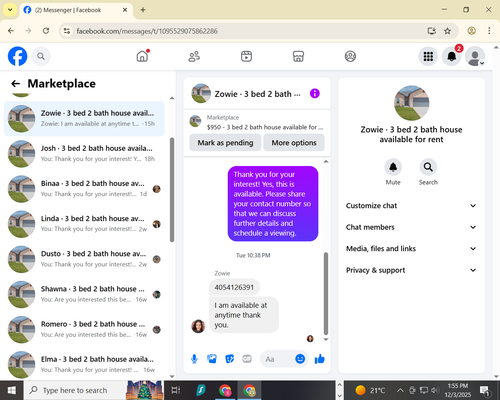Click the chat messages scrollbar
This screenshot has width=500, height=400.
point(326,293)
